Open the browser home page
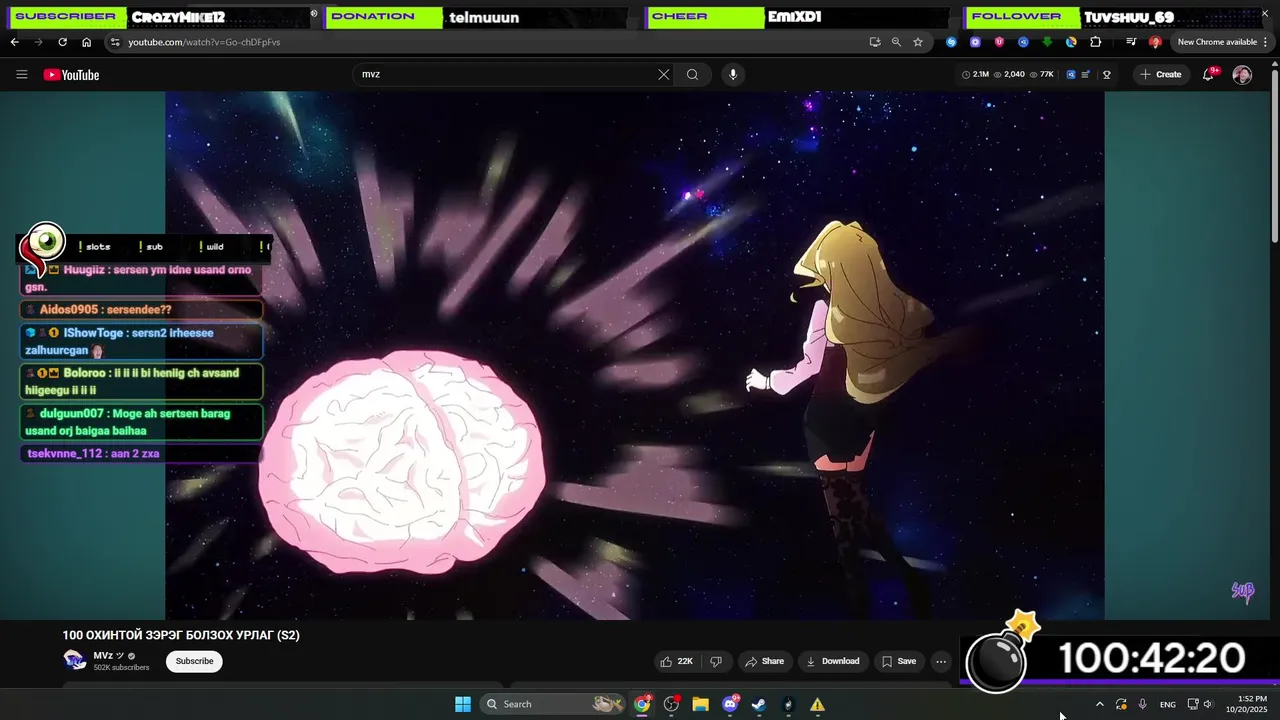1280x720 pixels. 86,42
